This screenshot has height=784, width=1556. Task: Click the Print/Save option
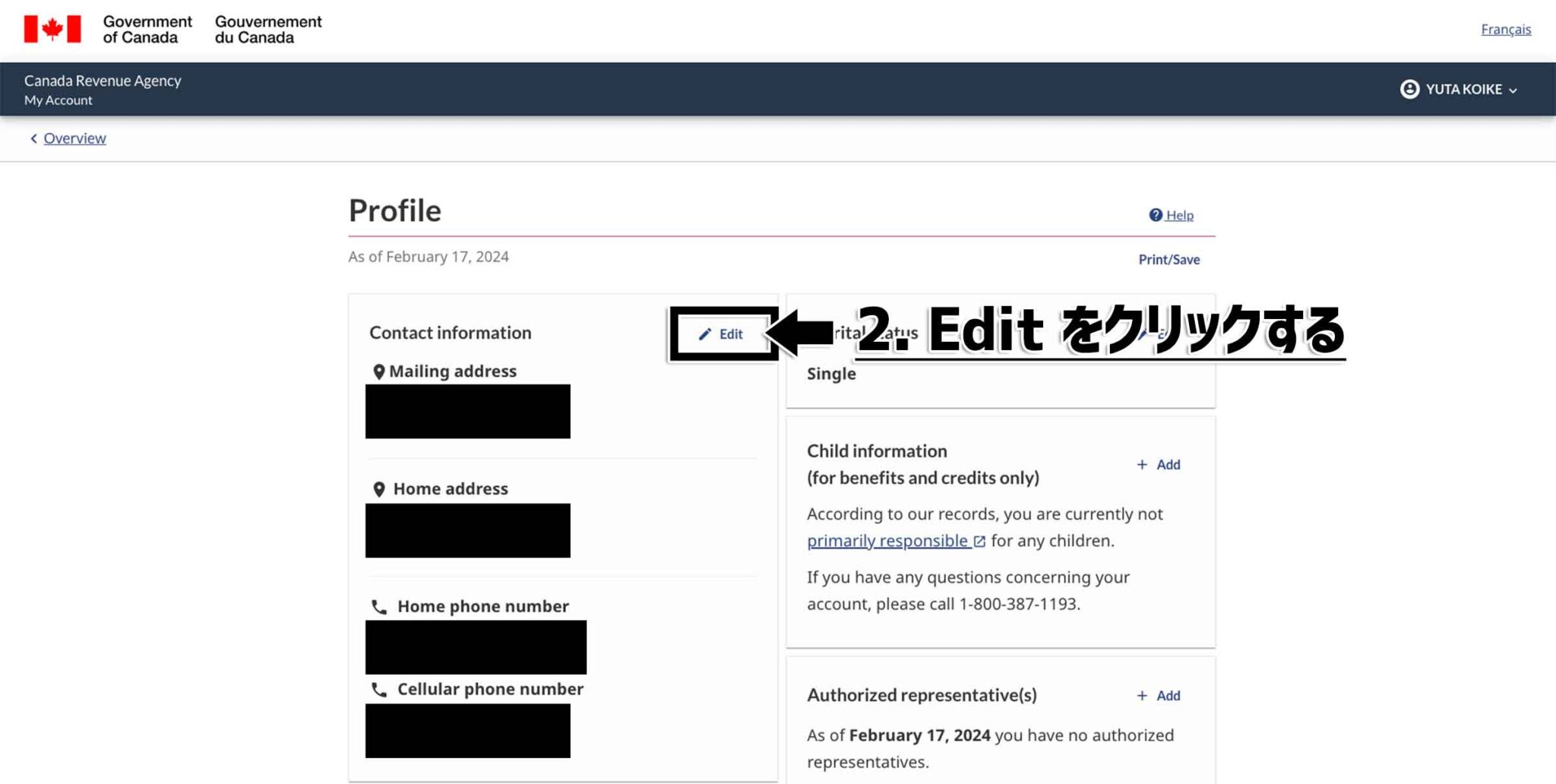[1168, 259]
